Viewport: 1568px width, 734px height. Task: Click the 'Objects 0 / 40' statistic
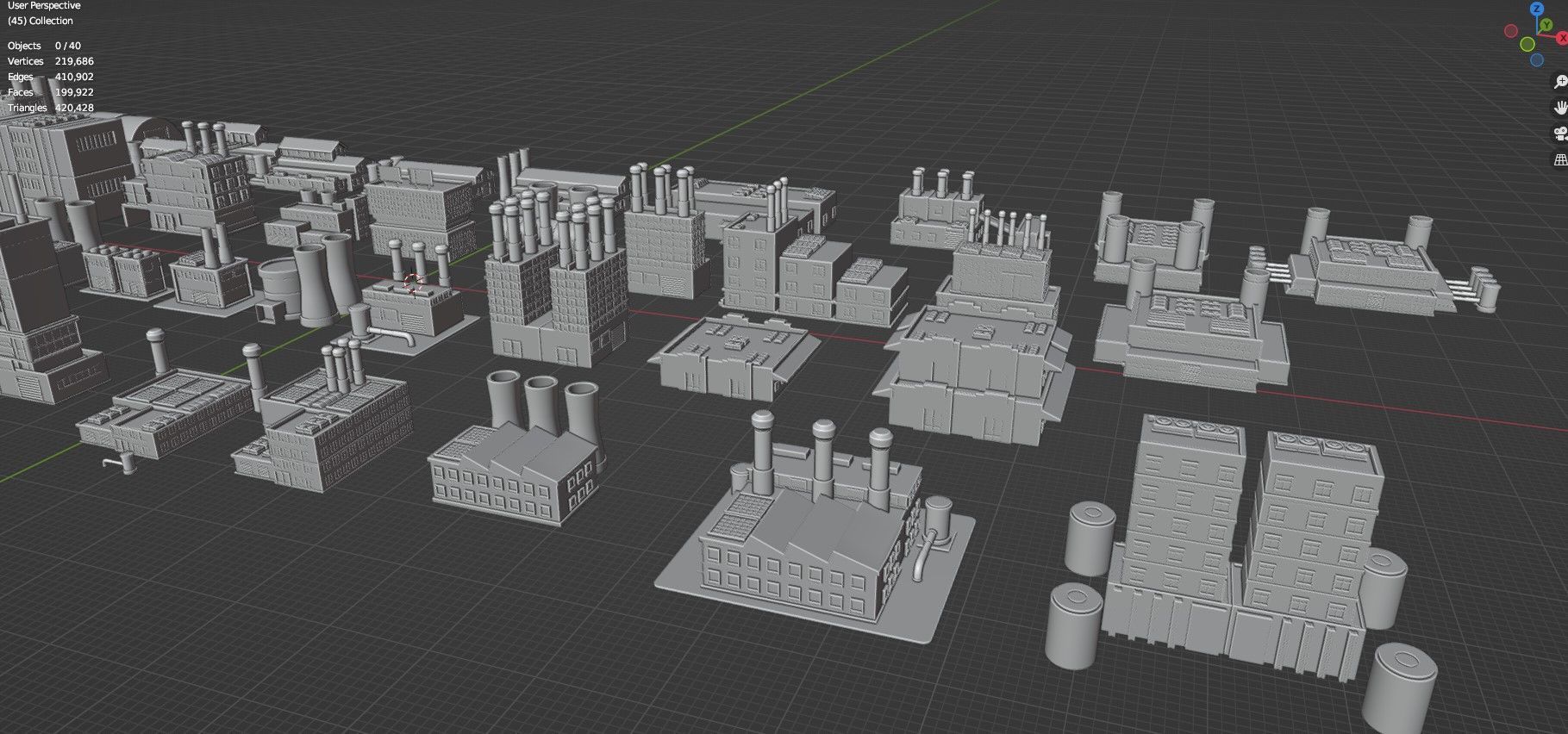point(44,46)
